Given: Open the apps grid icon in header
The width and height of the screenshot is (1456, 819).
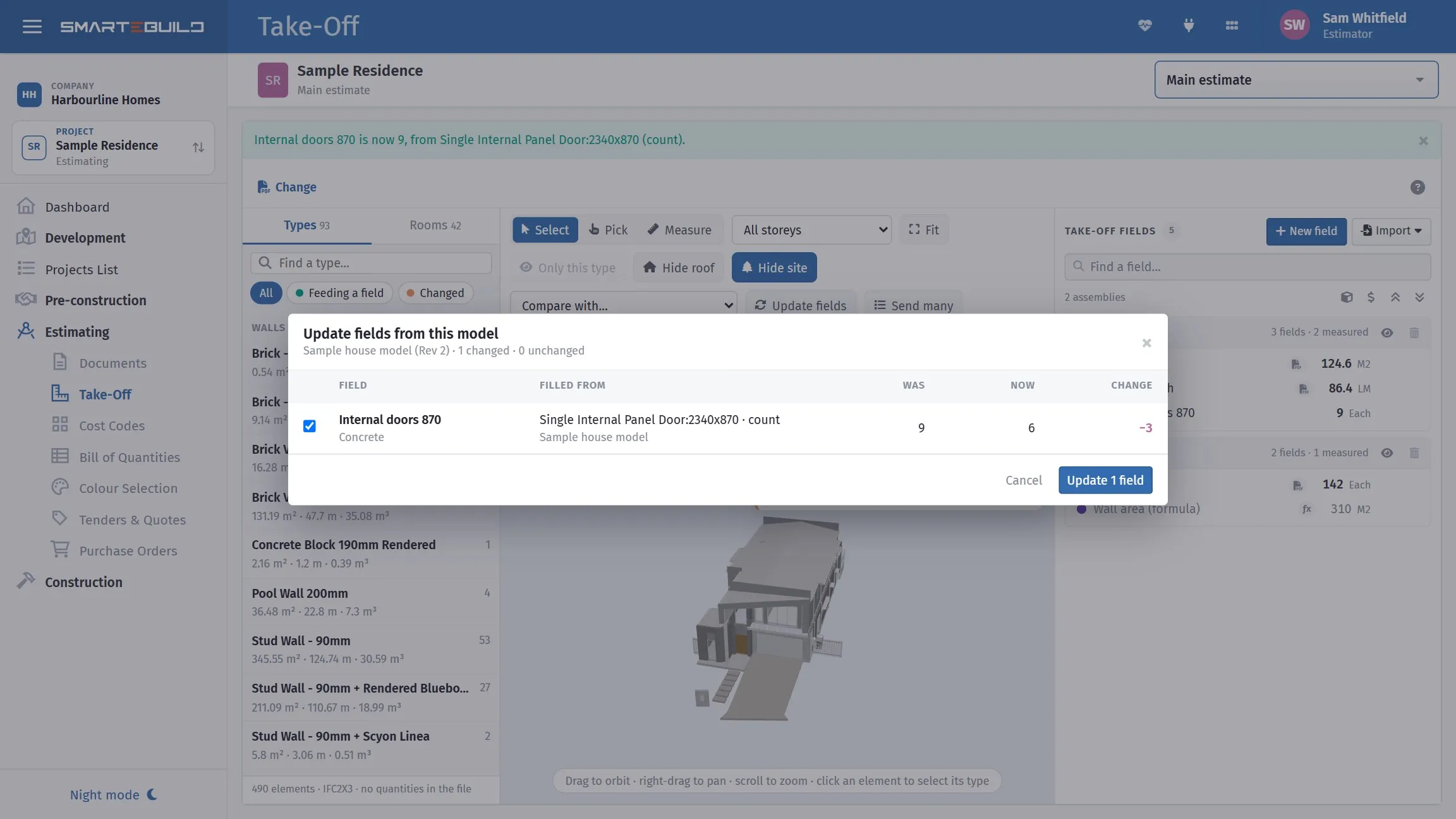Looking at the screenshot, I should click(x=1232, y=25).
